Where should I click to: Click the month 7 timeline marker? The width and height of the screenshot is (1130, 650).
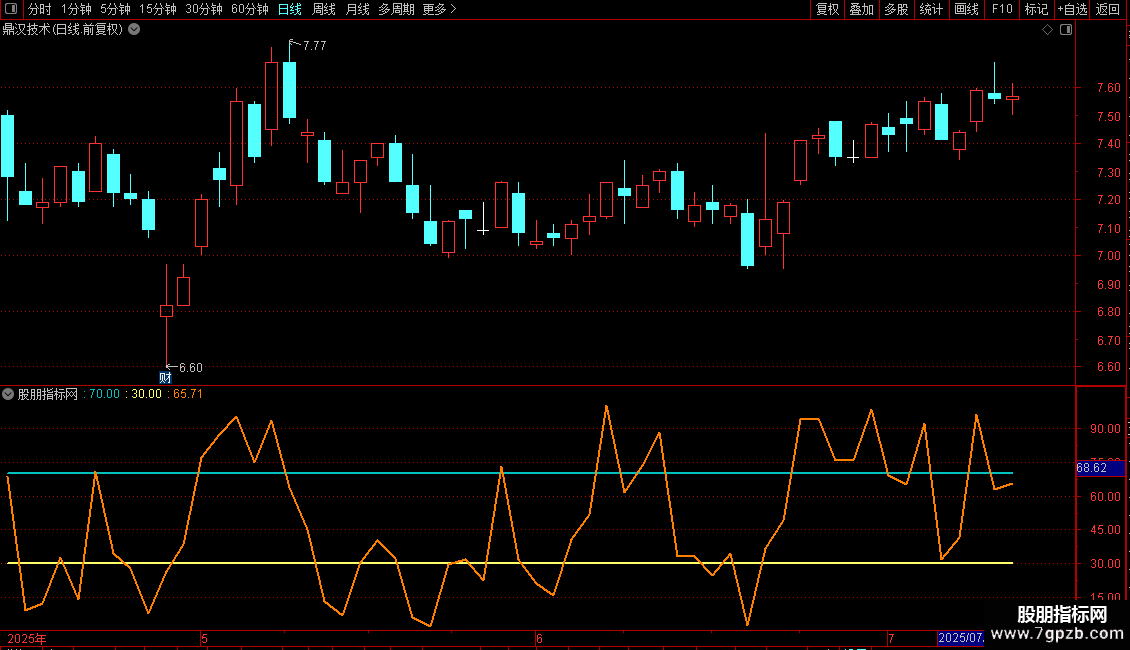pos(891,638)
